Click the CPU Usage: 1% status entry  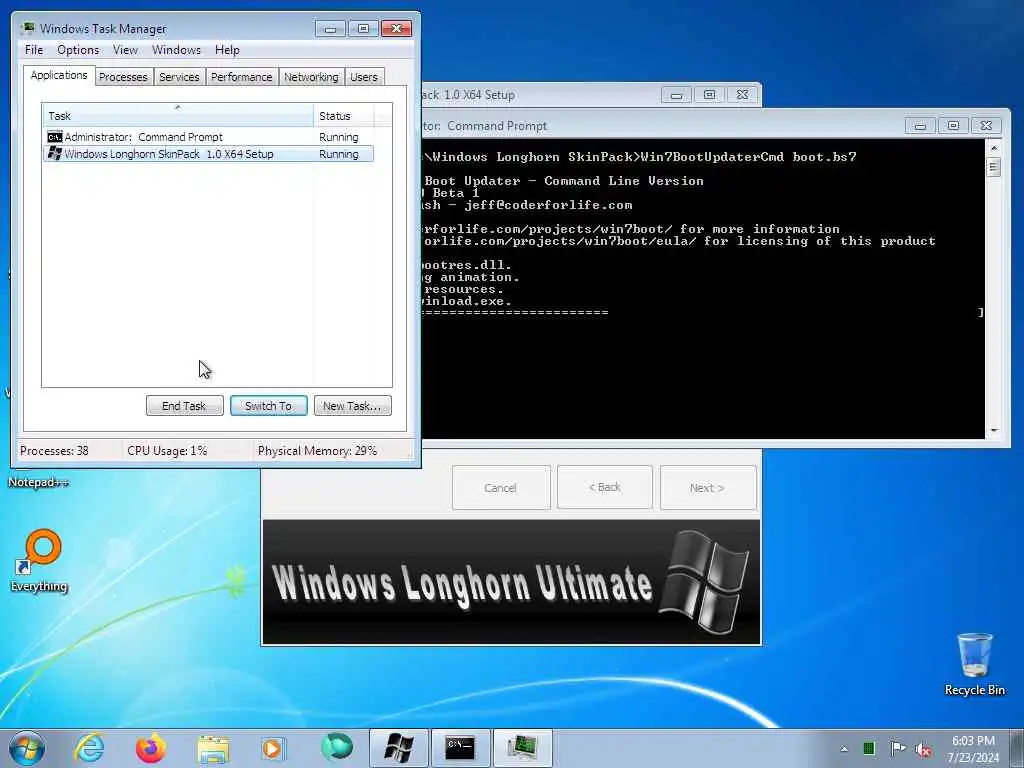[x=167, y=451]
